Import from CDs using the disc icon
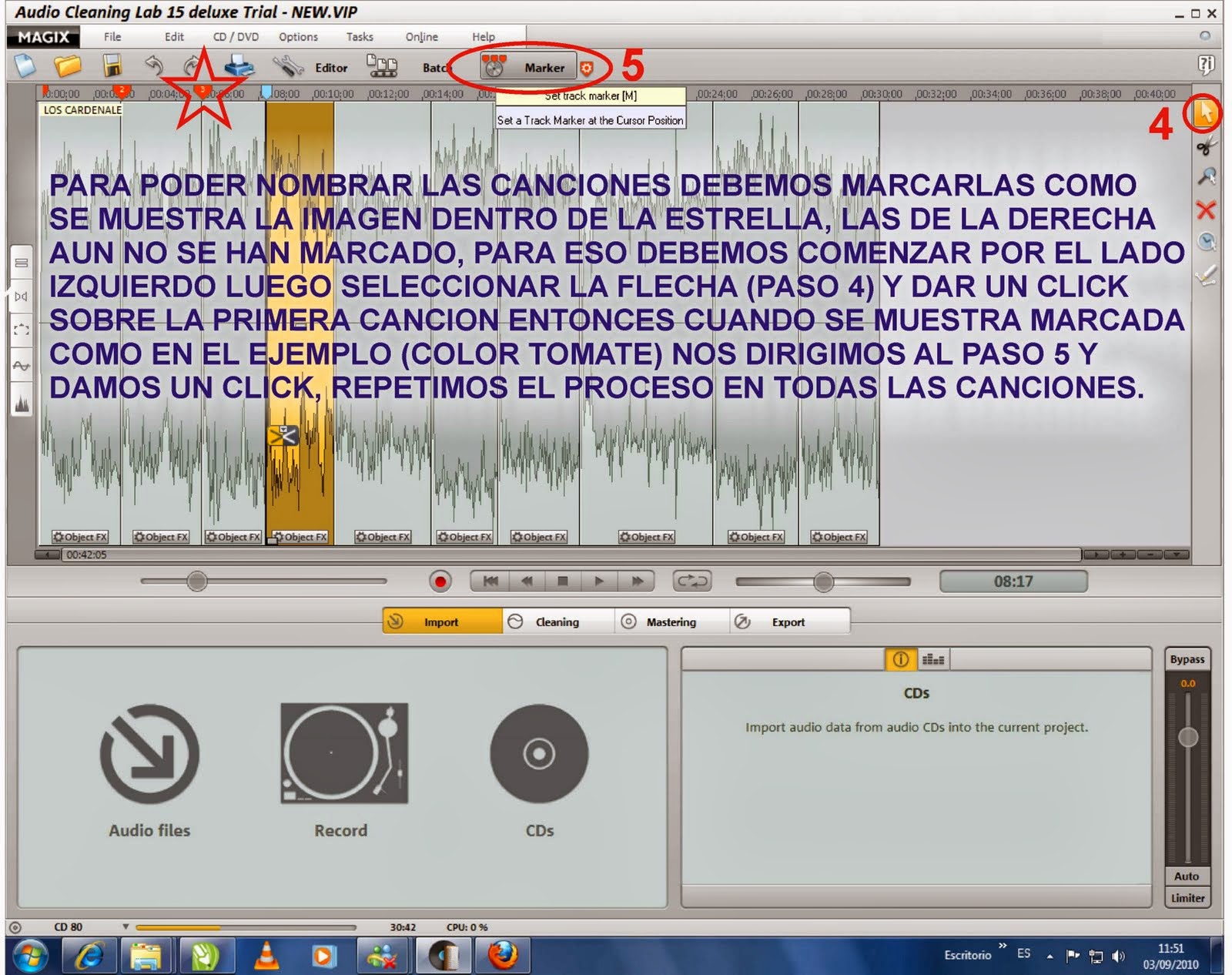This screenshot has height=975, width=1232. coord(539,754)
